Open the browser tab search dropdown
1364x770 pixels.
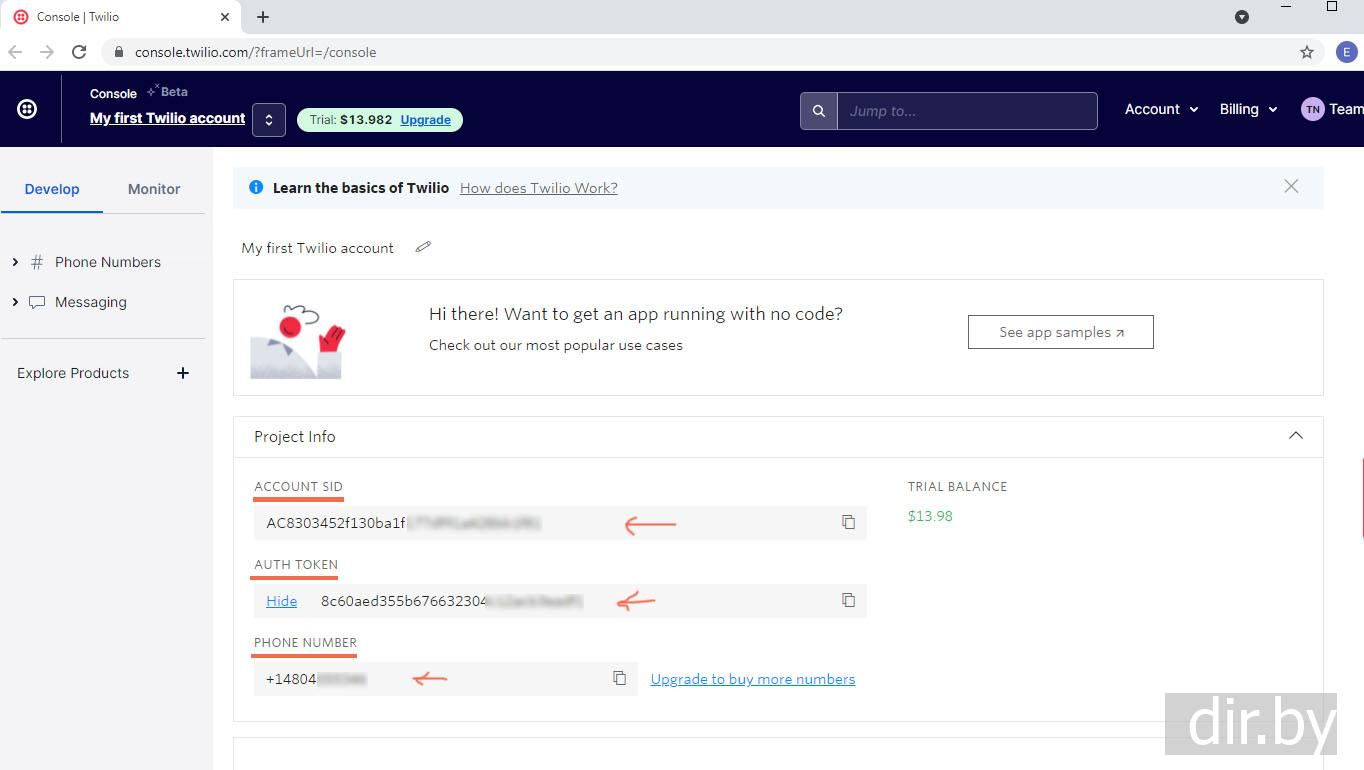tap(1242, 17)
